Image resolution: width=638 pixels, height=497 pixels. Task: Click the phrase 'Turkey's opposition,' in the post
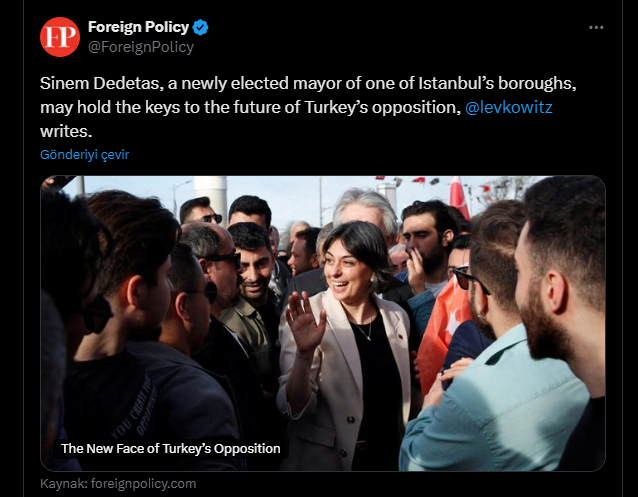pos(382,107)
